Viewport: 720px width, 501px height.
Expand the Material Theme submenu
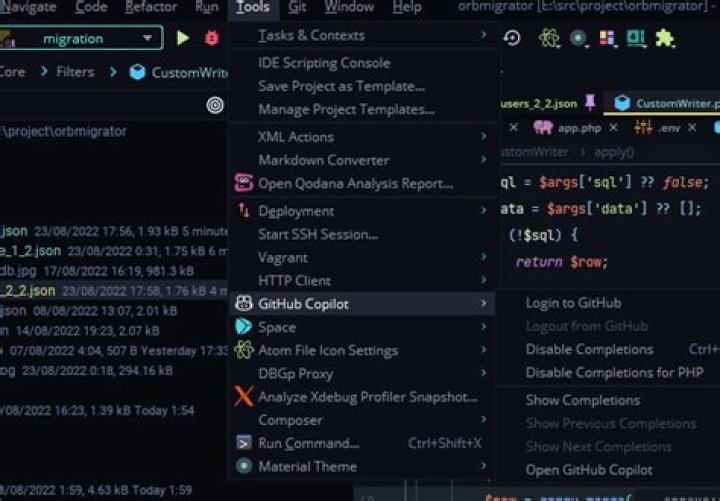[362, 466]
